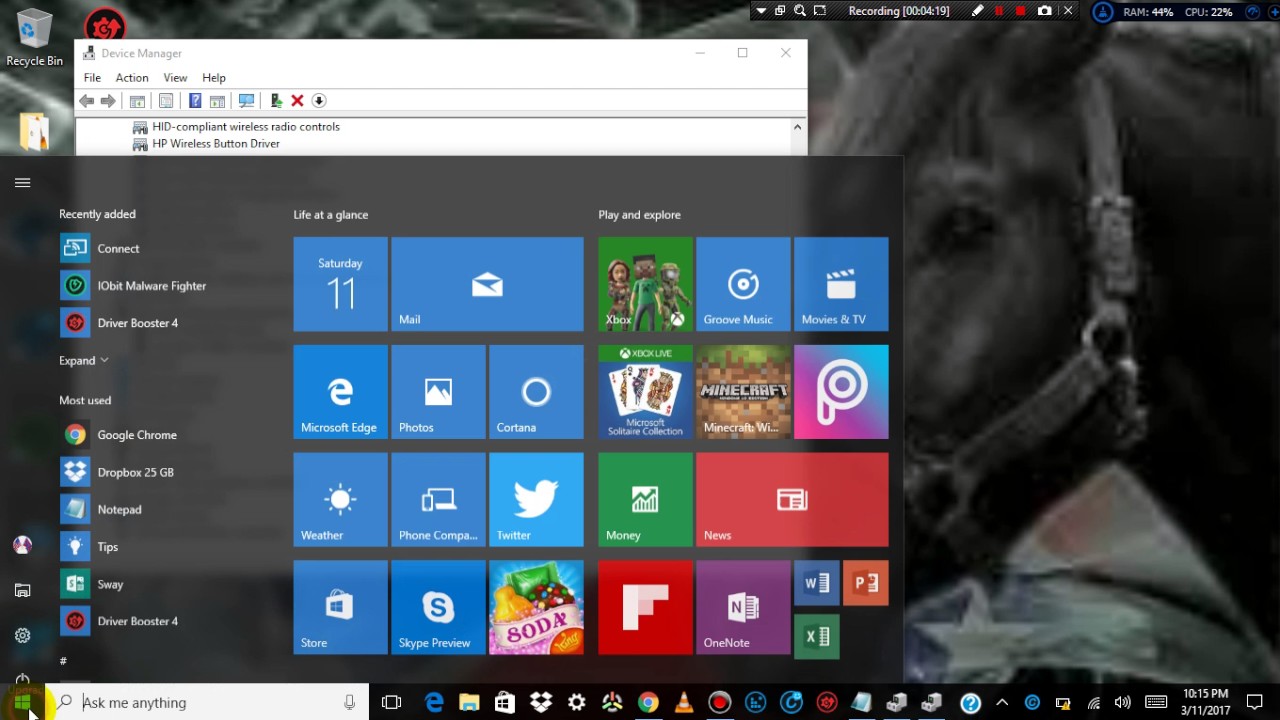
Task: Open the Mail tile
Action: [x=487, y=284]
